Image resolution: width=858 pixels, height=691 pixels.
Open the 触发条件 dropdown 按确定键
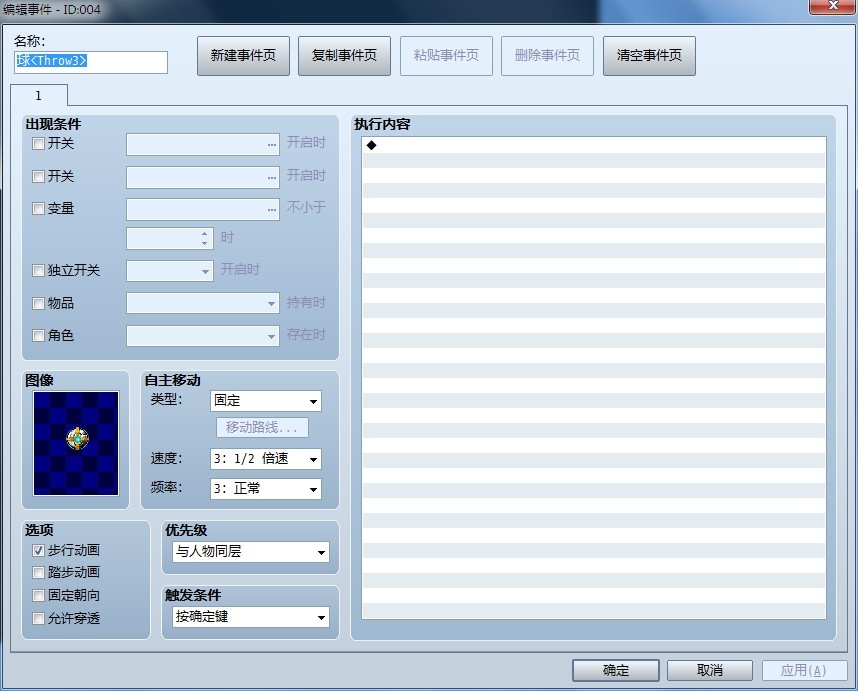pos(251,617)
